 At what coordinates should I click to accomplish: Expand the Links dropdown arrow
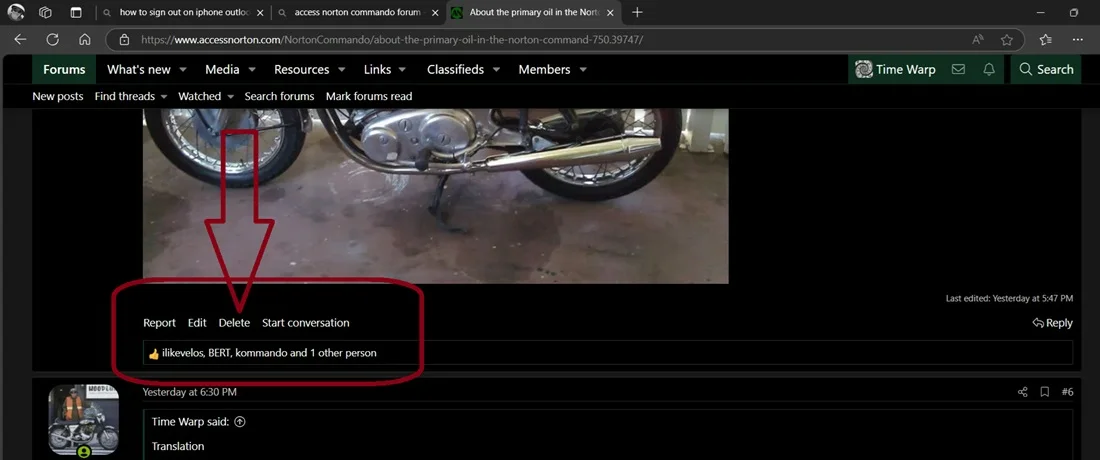403,70
